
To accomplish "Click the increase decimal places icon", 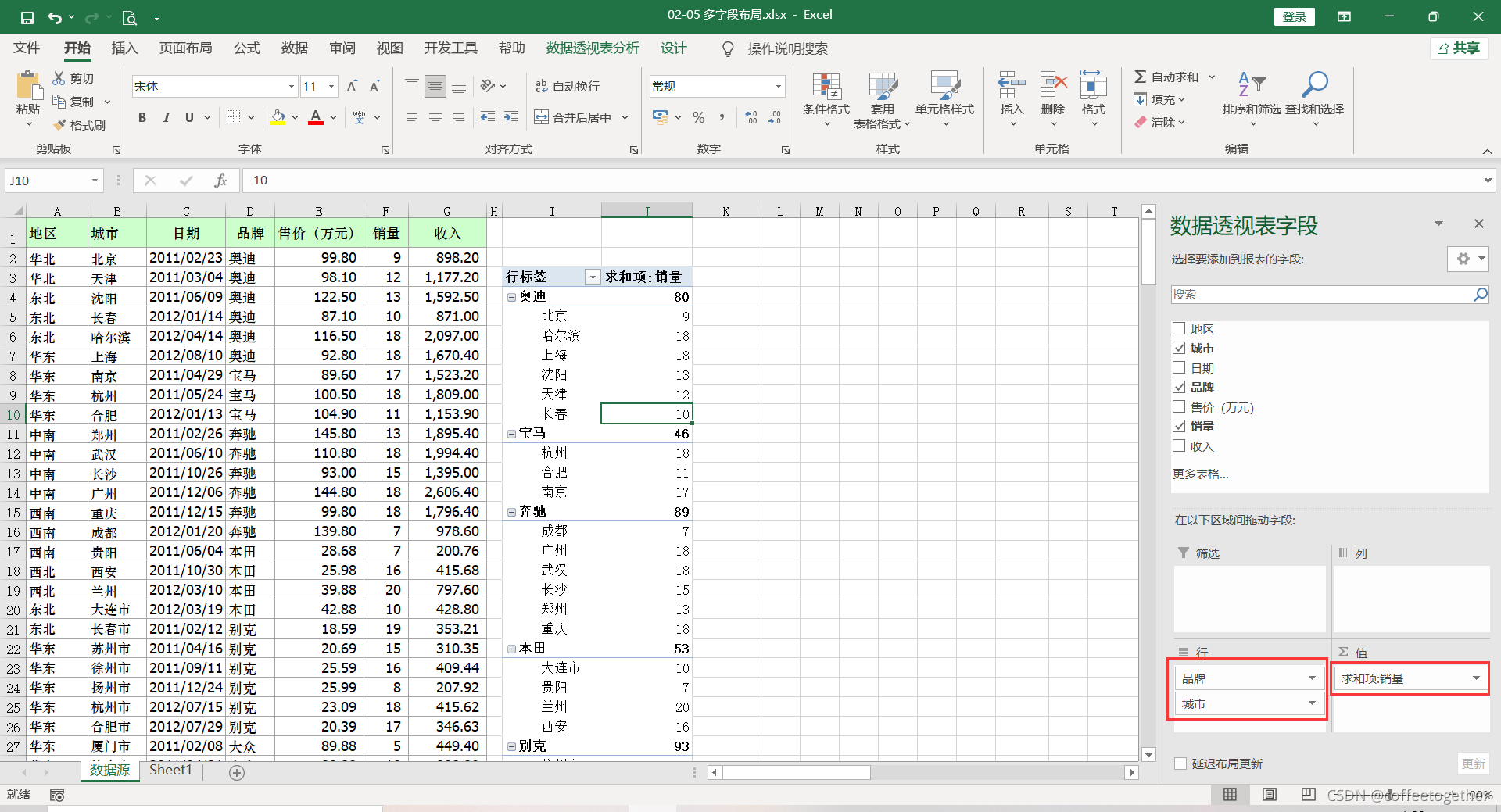I will [751, 117].
